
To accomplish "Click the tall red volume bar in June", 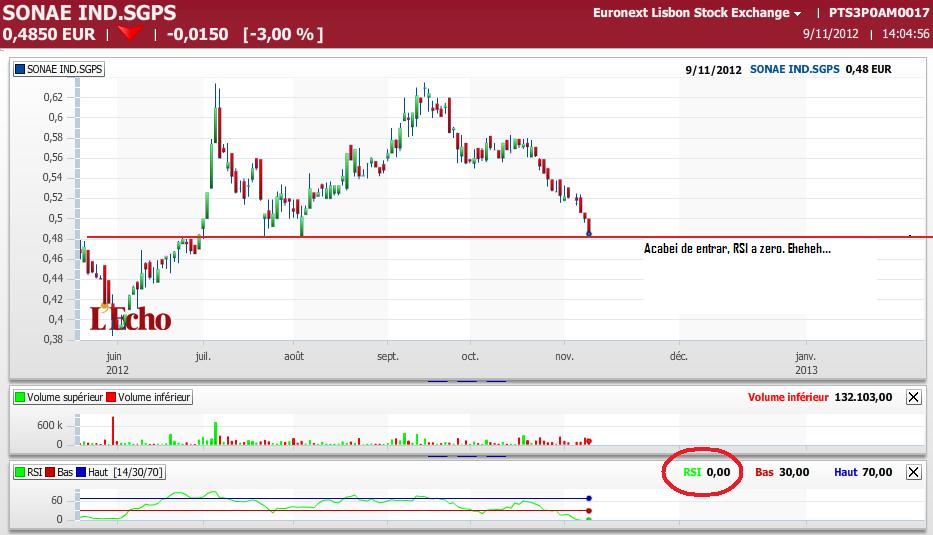I will pos(113,431).
